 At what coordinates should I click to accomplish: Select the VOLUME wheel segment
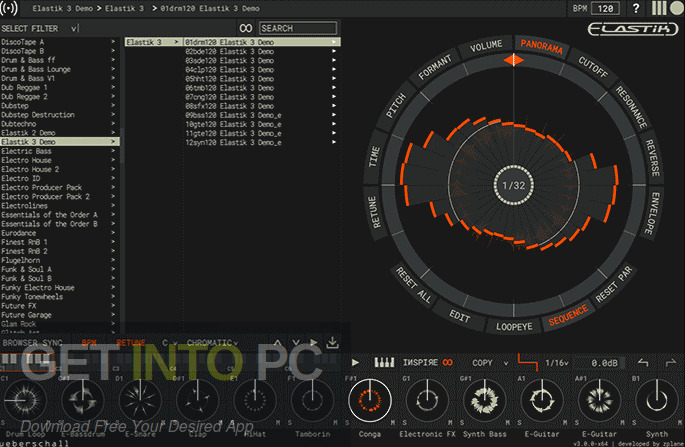pyautogui.click(x=486, y=45)
